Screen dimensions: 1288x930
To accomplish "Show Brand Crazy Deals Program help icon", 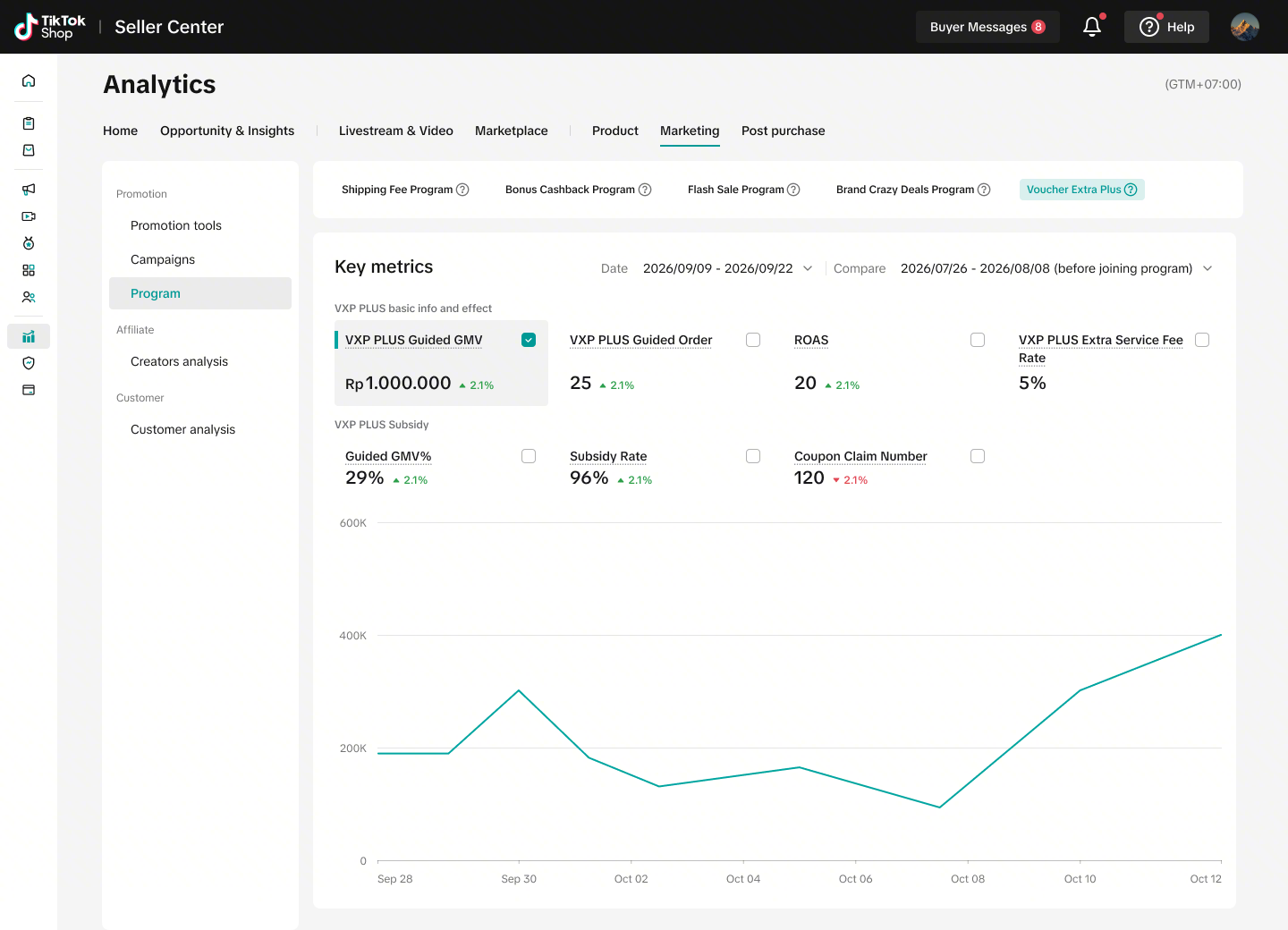I will click(x=984, y=190).
